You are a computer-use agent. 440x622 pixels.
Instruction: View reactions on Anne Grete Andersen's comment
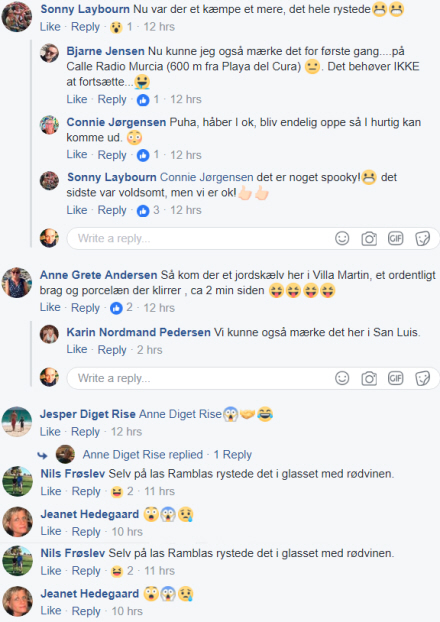121,308
